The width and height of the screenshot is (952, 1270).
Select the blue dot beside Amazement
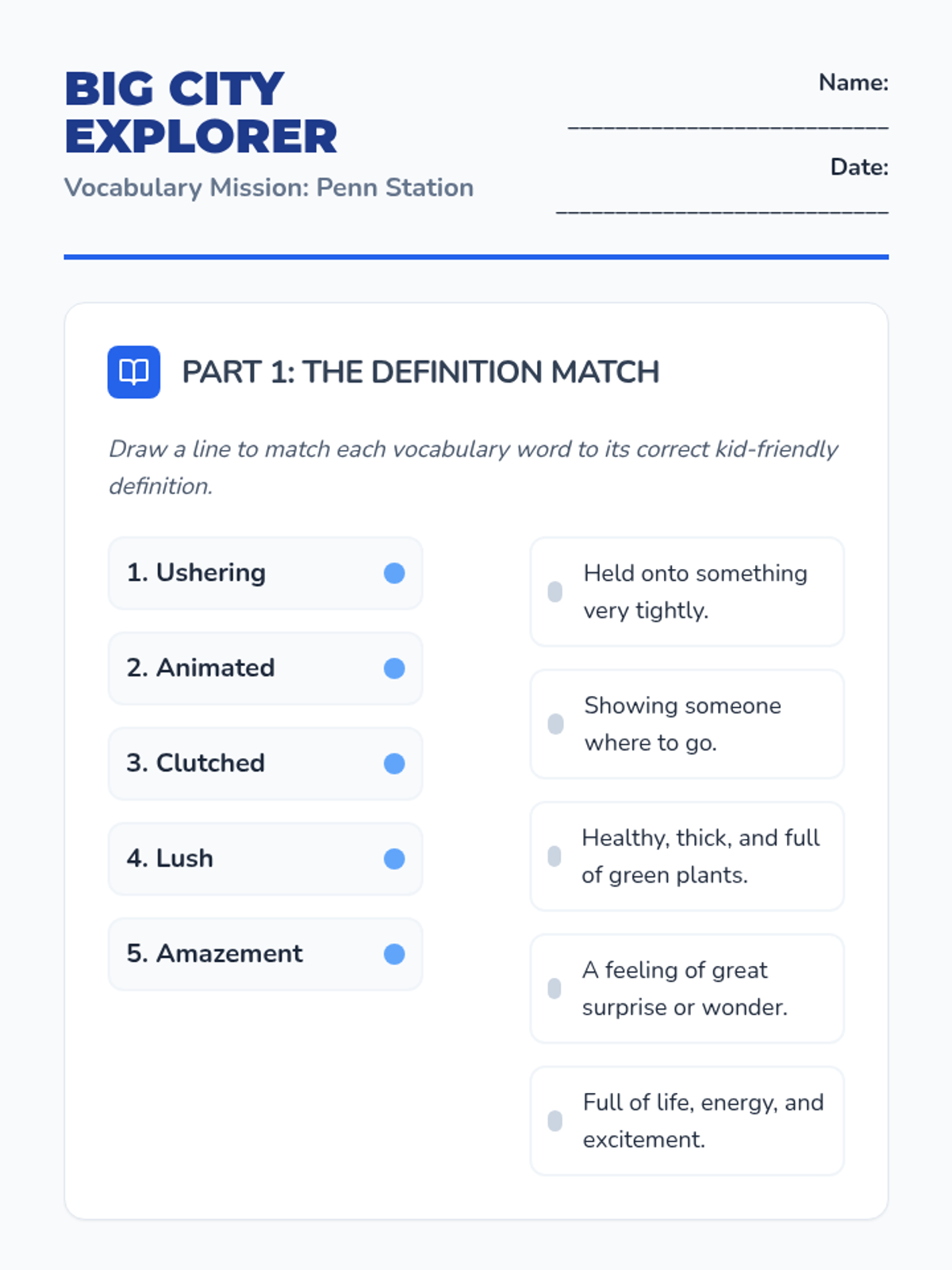394,954
